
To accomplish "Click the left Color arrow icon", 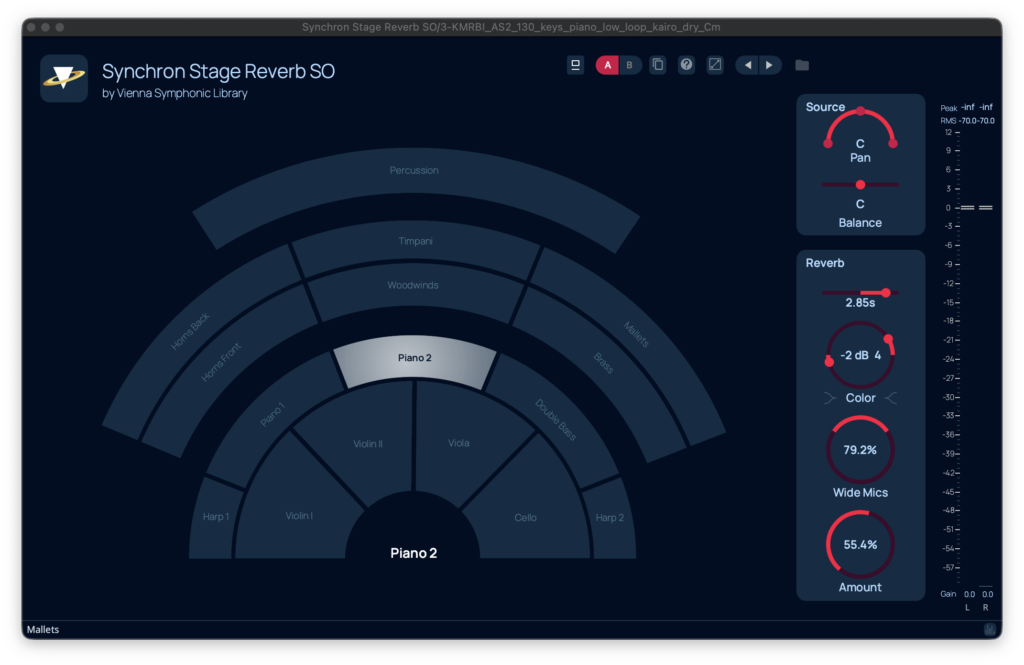I will click(x=829, y=398).
